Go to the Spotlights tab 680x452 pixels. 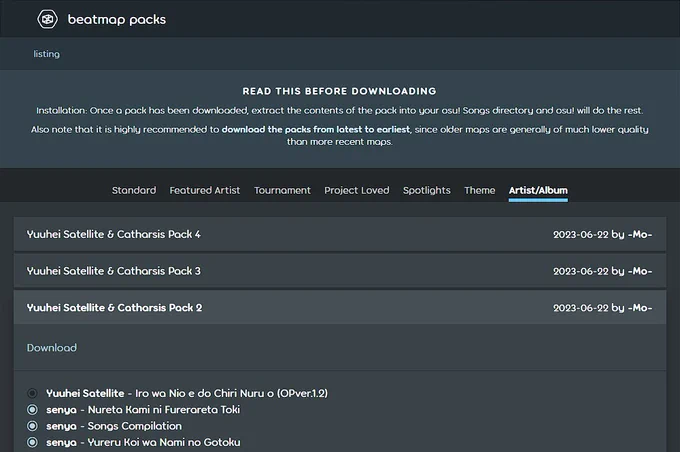[427, 190]
